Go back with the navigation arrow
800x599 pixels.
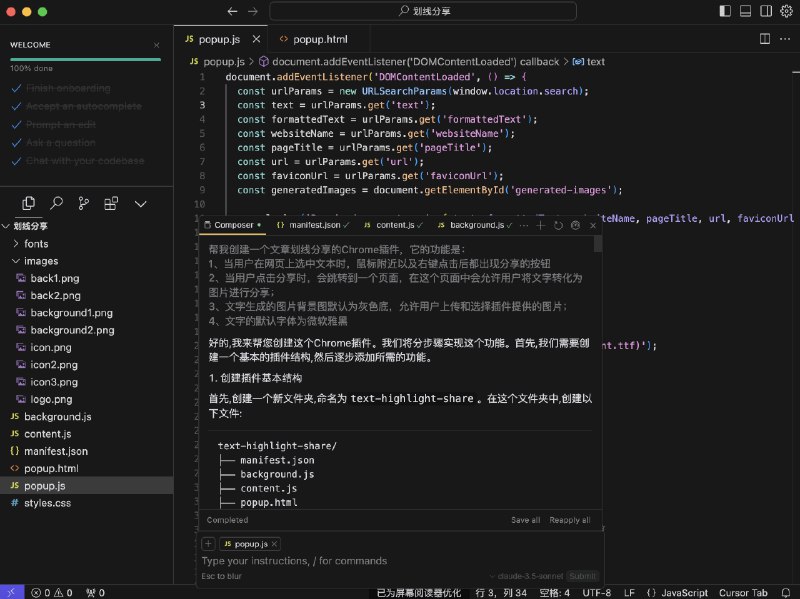232,11
